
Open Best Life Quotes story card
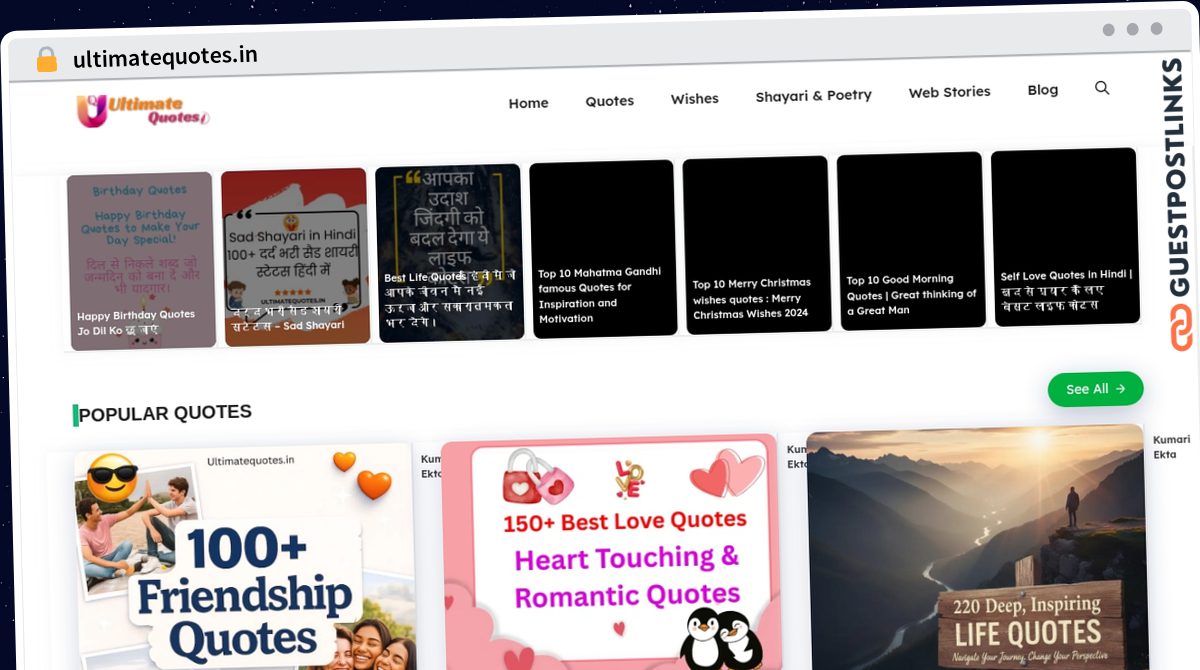(449, 253)
